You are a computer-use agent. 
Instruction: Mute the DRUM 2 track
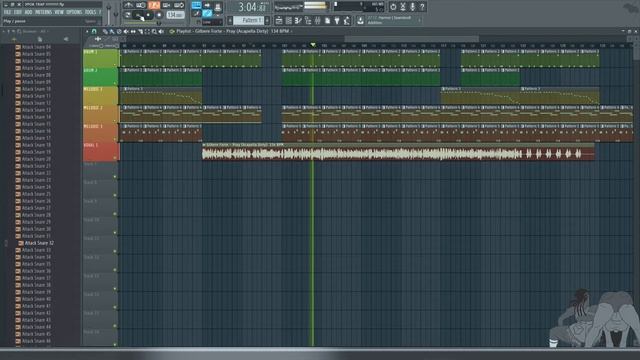[x=115, y=83]
